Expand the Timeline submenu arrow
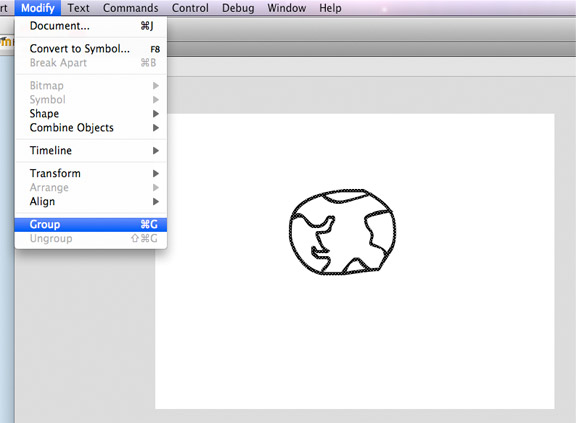Image resolution: width=576 pixels, height=423 pixels. pos(156,151)
